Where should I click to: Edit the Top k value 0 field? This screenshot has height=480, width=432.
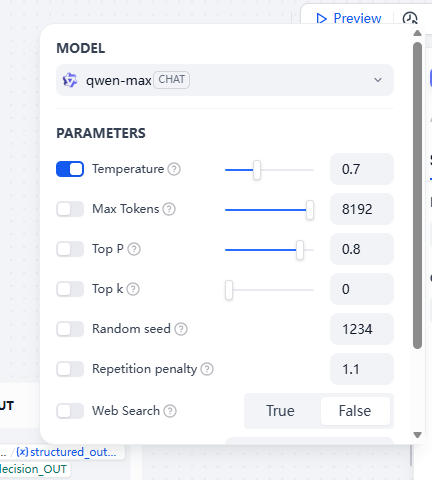click(362, 289)
